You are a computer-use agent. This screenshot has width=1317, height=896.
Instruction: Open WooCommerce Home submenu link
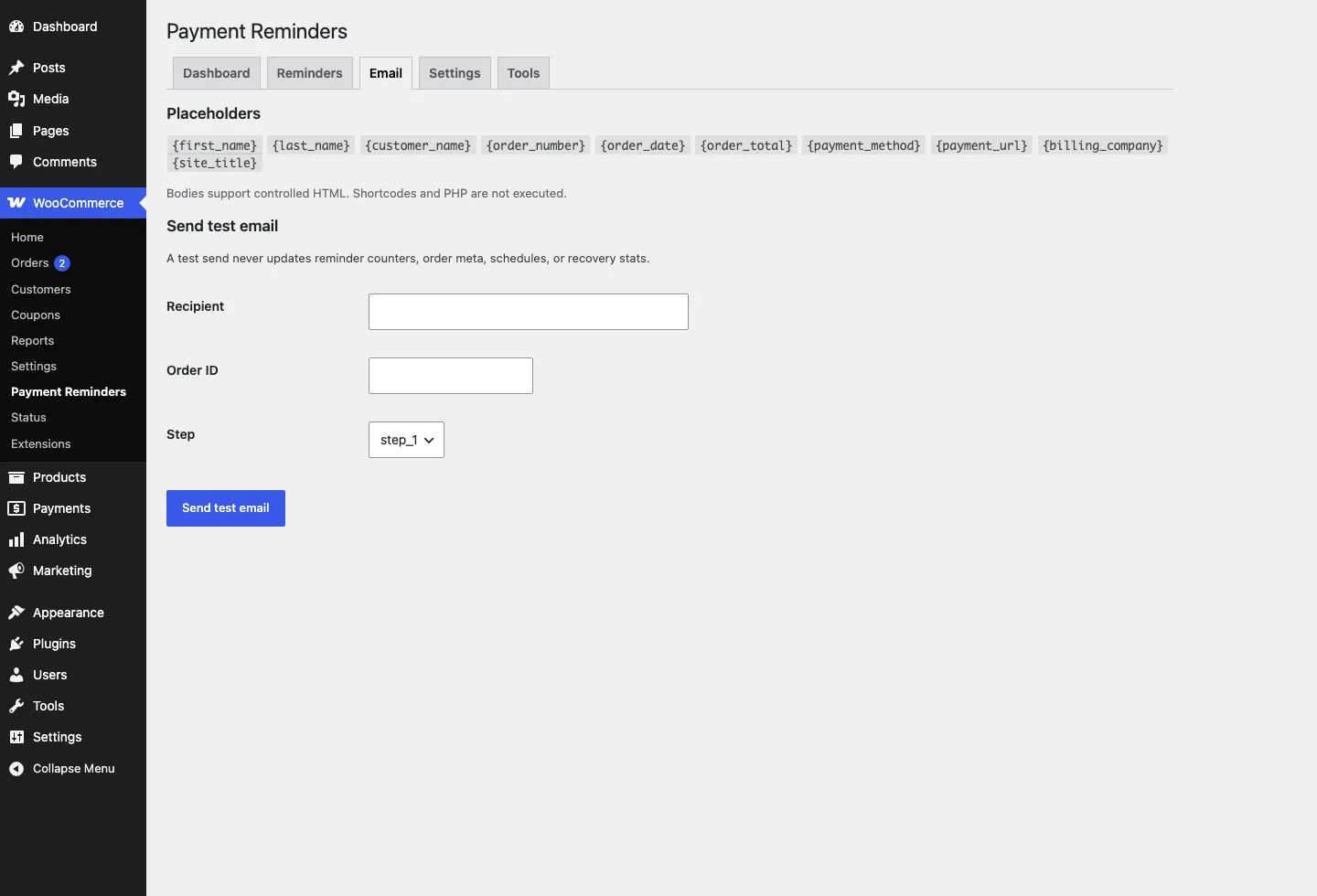(27, 237)
